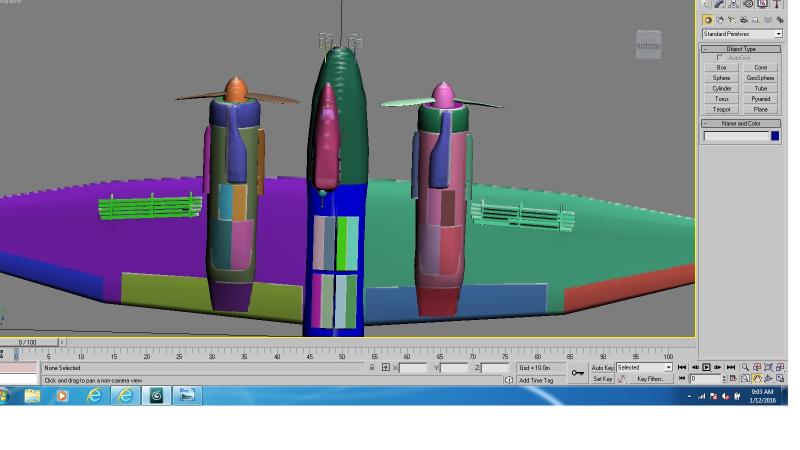Click the Torus primitive button
Viewport: 800px width, 450px height.
pyautogui.click(x=721, y=99)
